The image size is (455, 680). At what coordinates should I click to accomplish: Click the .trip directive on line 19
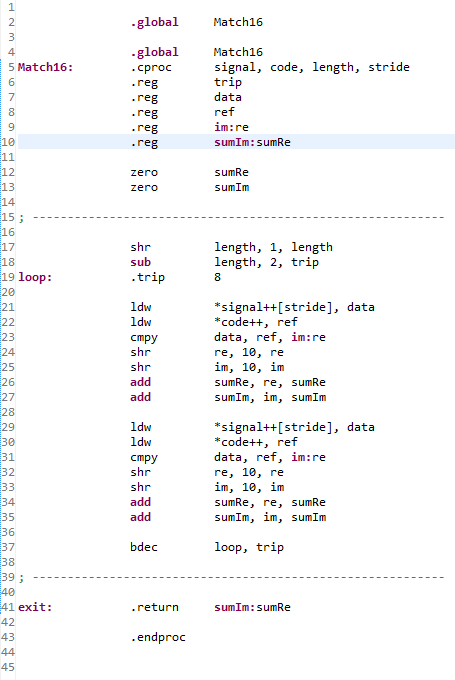click(x=147, y=278)
